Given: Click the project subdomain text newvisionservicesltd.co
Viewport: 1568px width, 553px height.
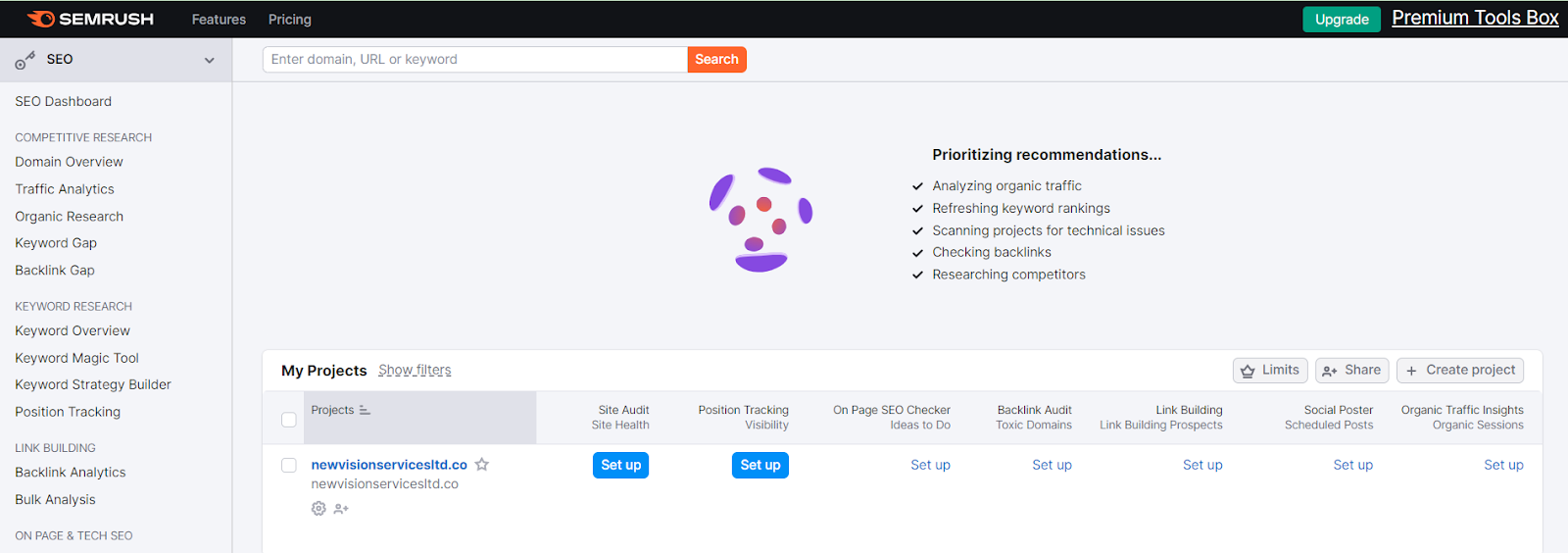Looking at the screenshot, I should [x=384, y=484].
